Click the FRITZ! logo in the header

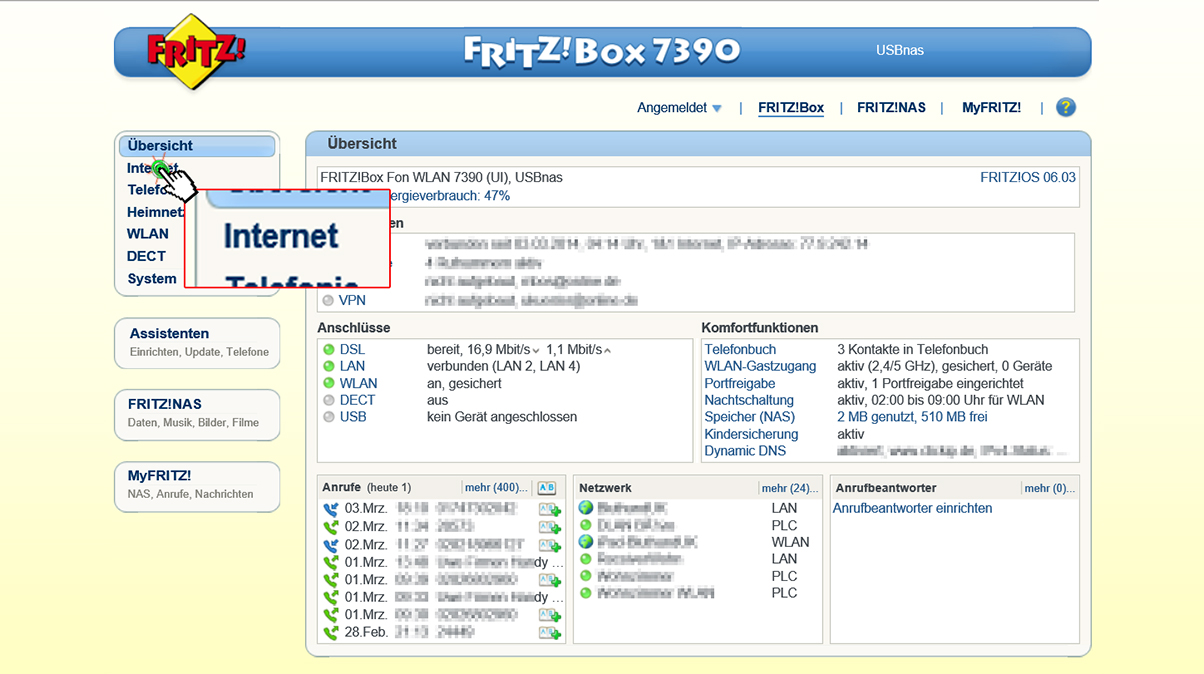pos(196,52)
